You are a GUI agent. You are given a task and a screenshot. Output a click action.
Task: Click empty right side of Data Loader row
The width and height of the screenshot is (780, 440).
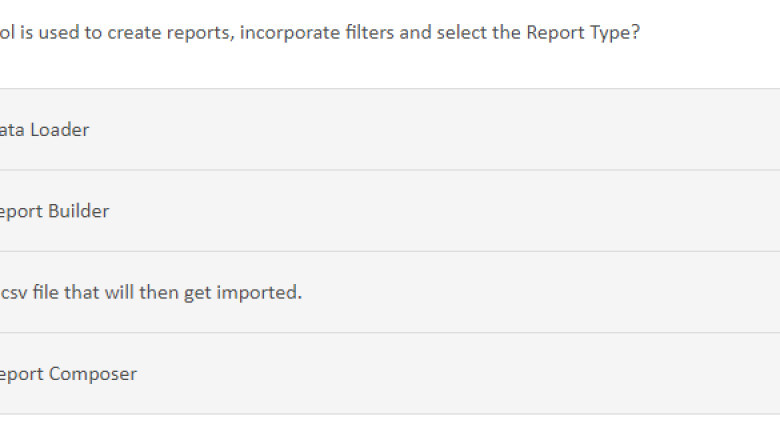600,130
